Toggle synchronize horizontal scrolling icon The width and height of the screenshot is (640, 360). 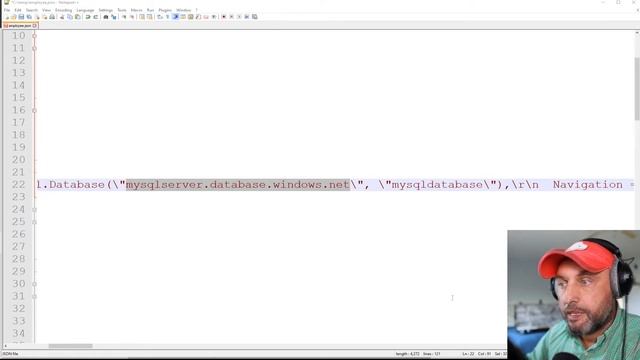[x=149, y=17]
